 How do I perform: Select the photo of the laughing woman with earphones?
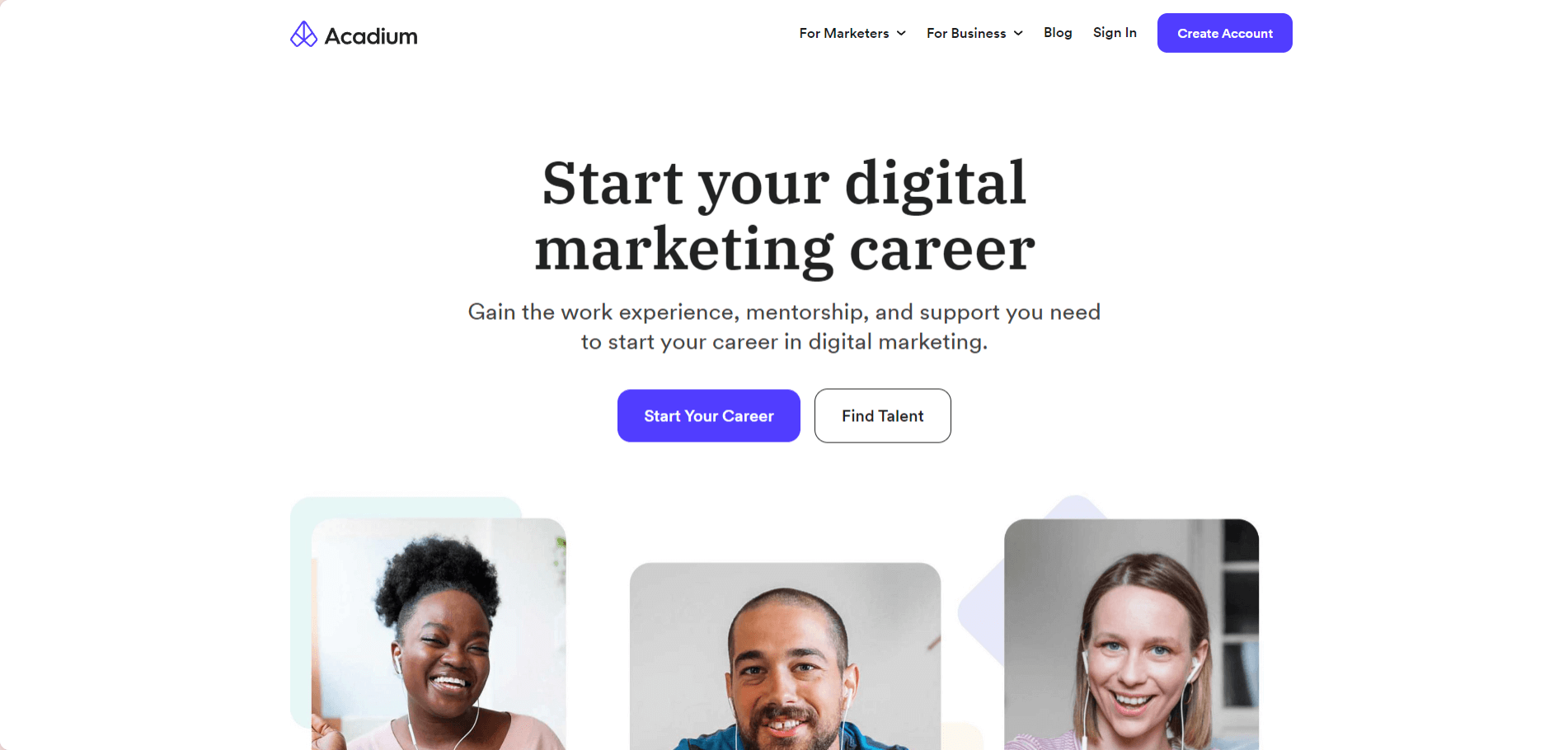coord(439,634)
